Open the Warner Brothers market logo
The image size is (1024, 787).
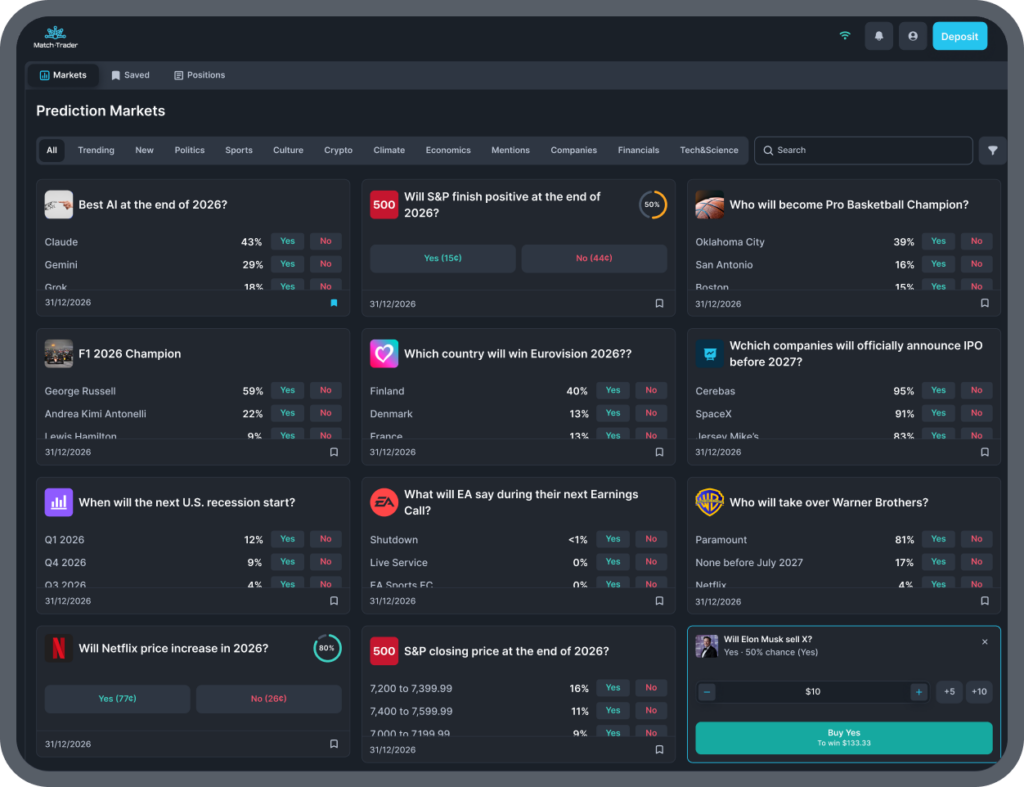(x=709, y=502)
